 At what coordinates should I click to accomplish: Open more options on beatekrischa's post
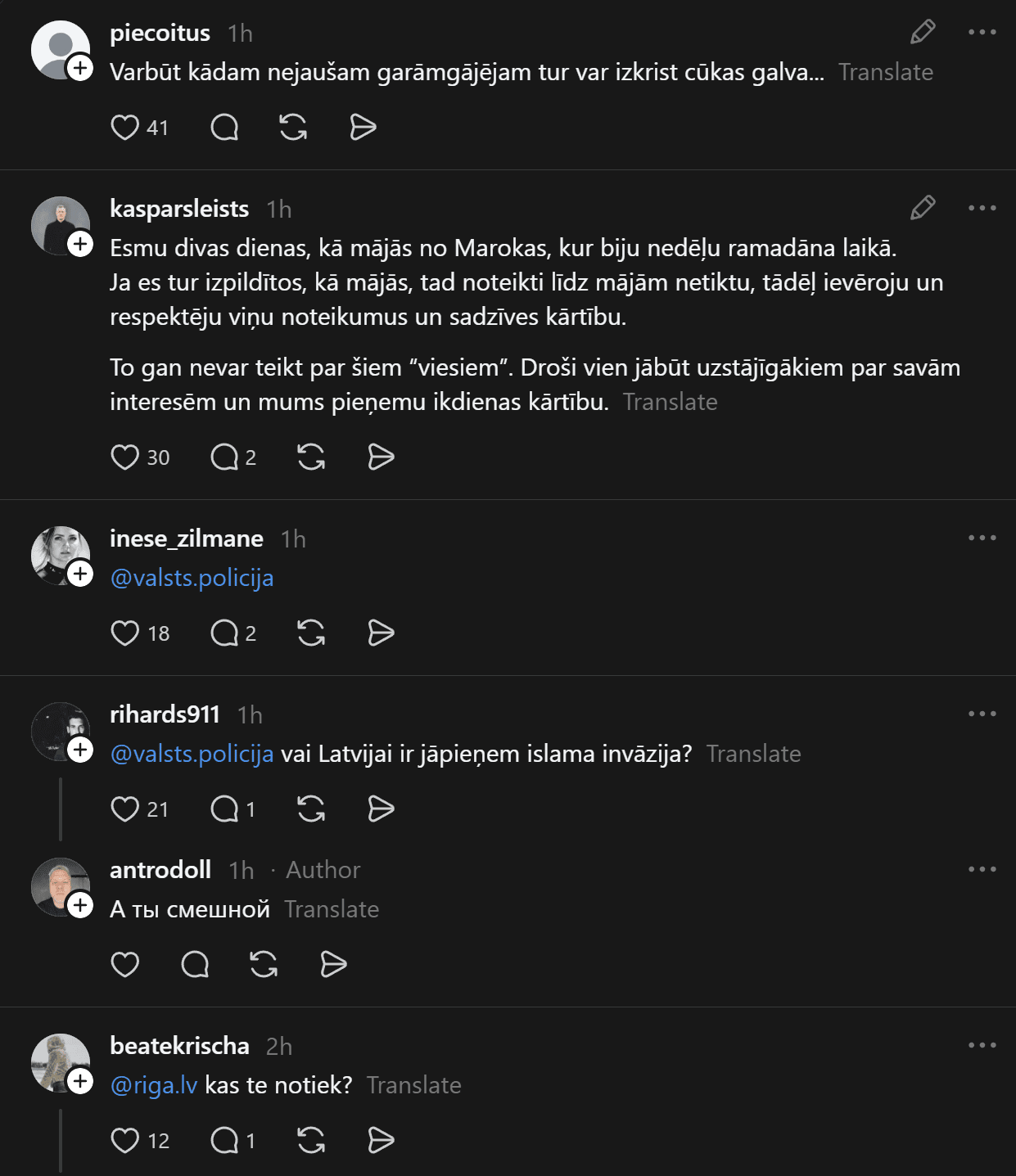(982, 1046)
